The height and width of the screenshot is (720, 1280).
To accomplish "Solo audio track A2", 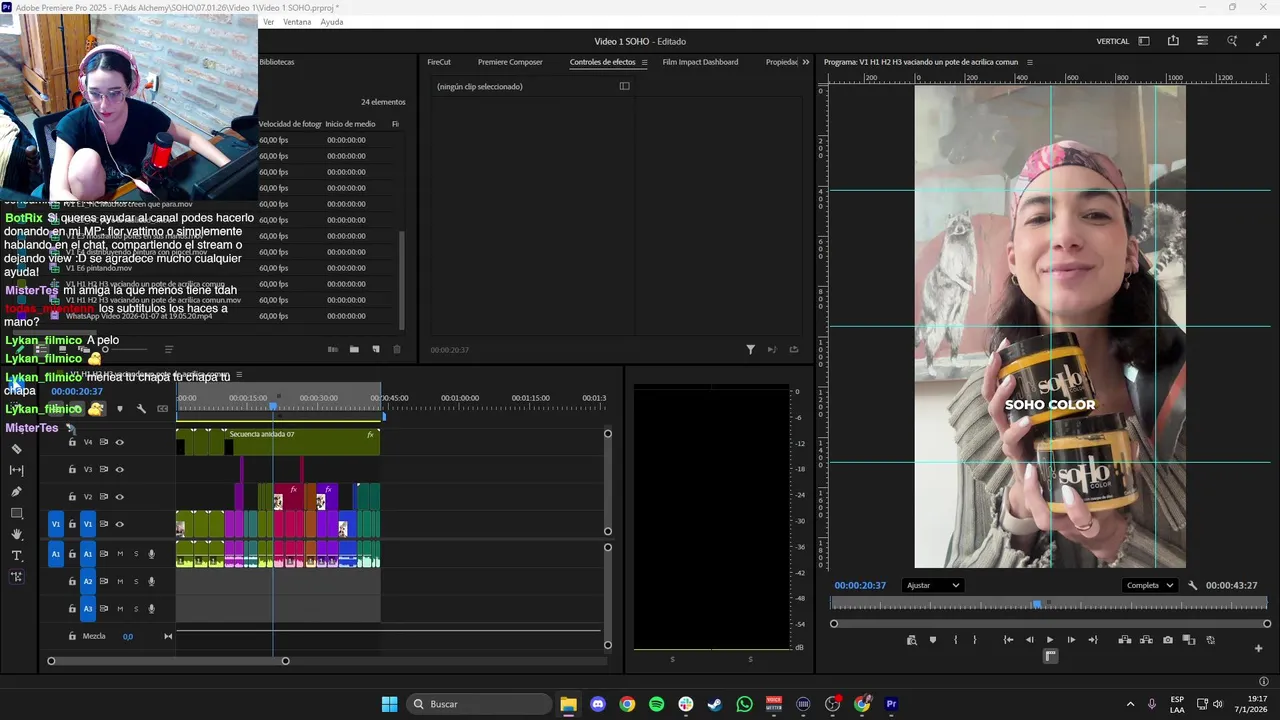I will tap(136, 581).
